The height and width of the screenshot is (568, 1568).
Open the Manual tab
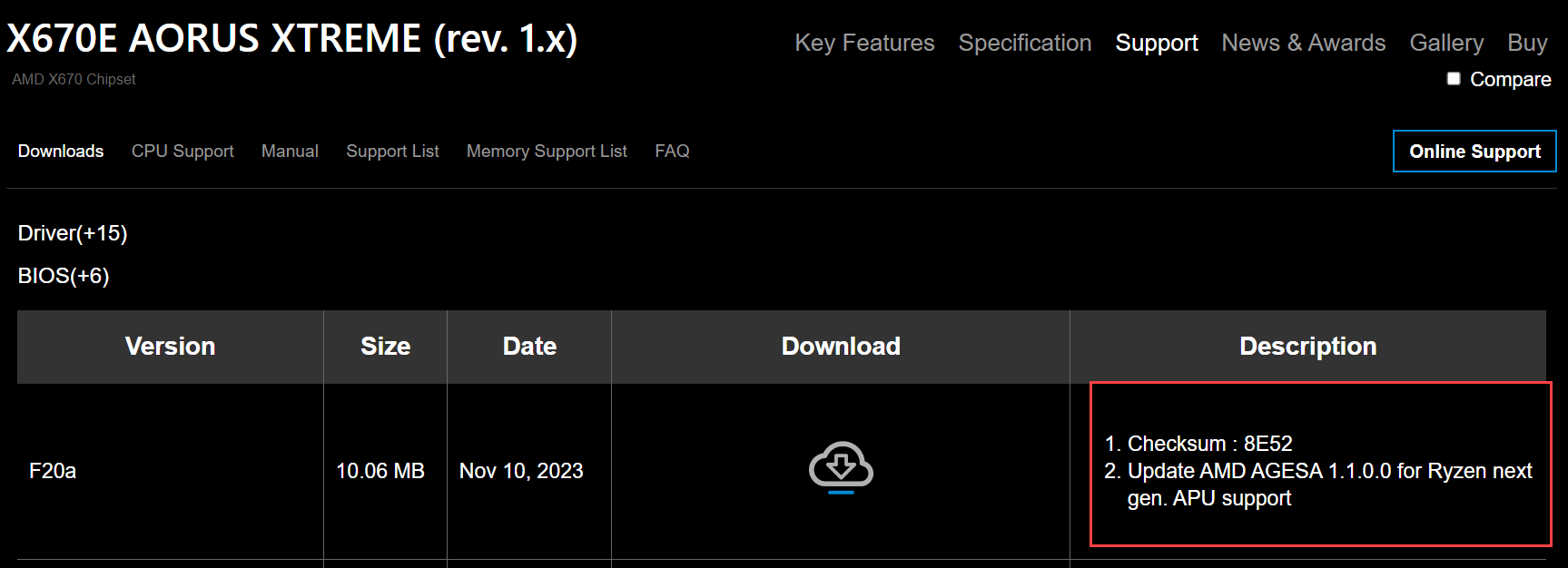290,152
